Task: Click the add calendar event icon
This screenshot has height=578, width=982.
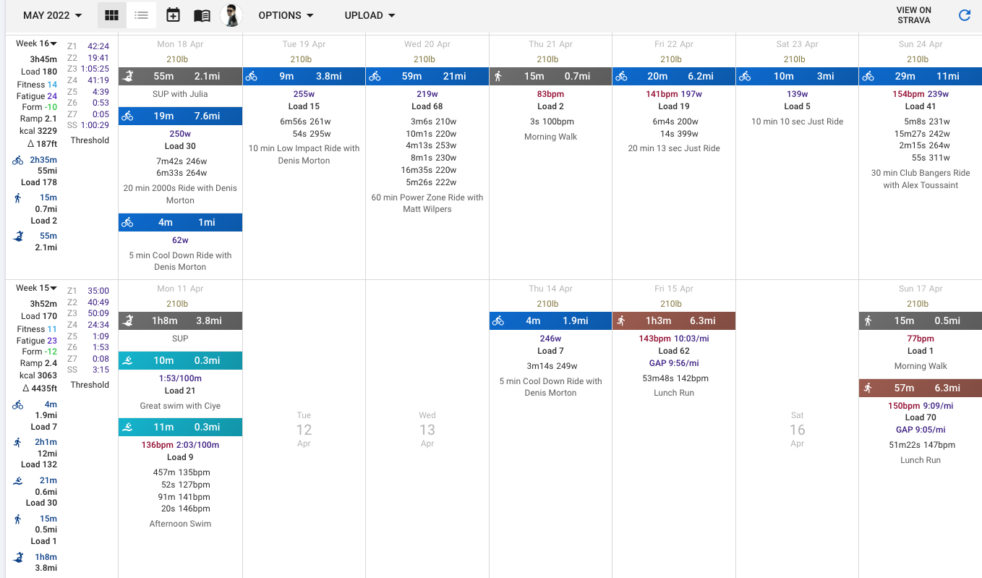Action: coord(173,15)
